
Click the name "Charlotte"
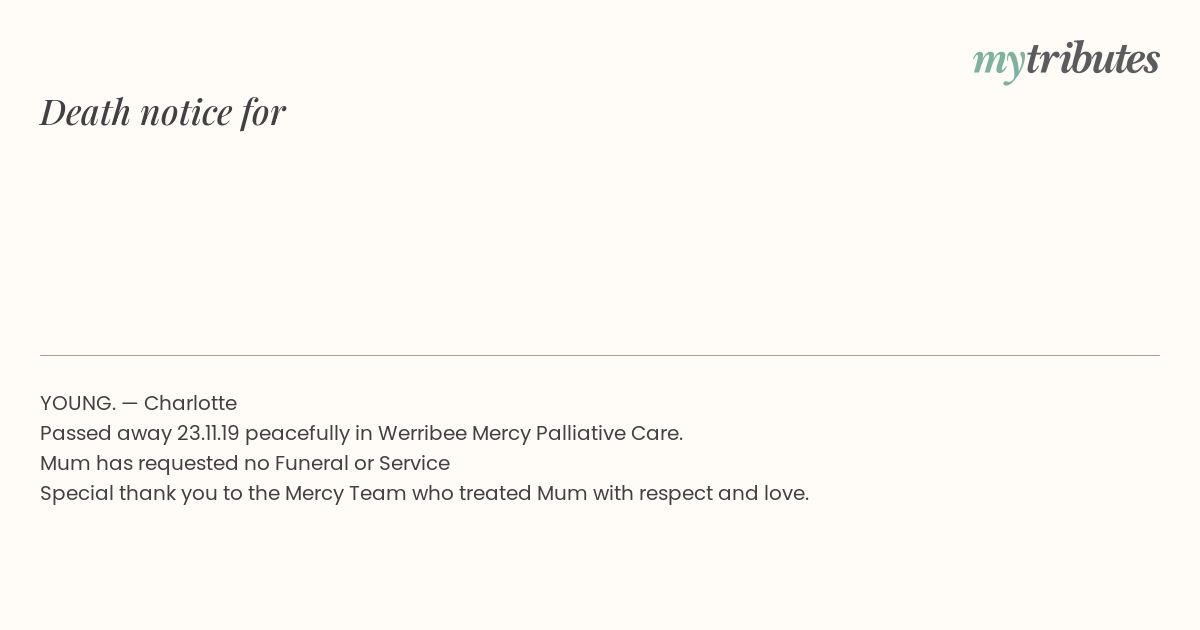point(190,403)
